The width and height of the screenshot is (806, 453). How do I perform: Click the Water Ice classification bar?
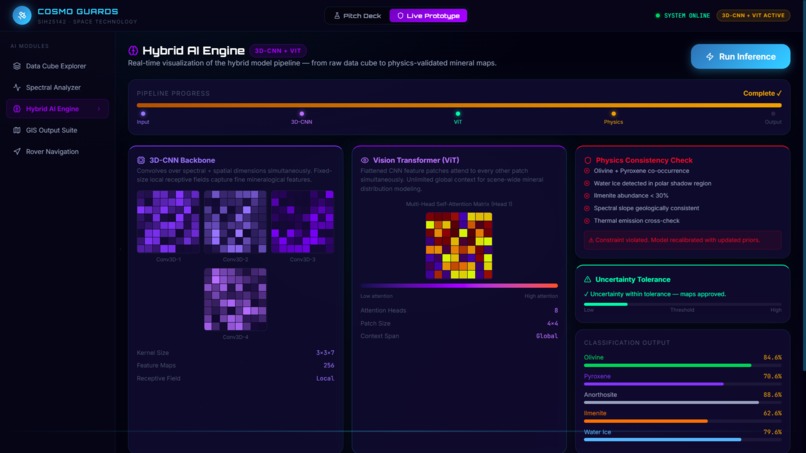click(x=683, y=440)
